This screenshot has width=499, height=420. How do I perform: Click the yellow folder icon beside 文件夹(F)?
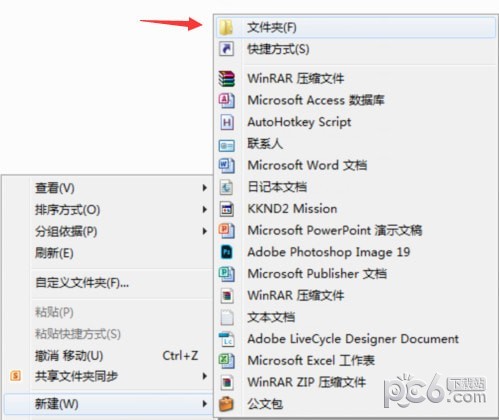click(226, 27)
